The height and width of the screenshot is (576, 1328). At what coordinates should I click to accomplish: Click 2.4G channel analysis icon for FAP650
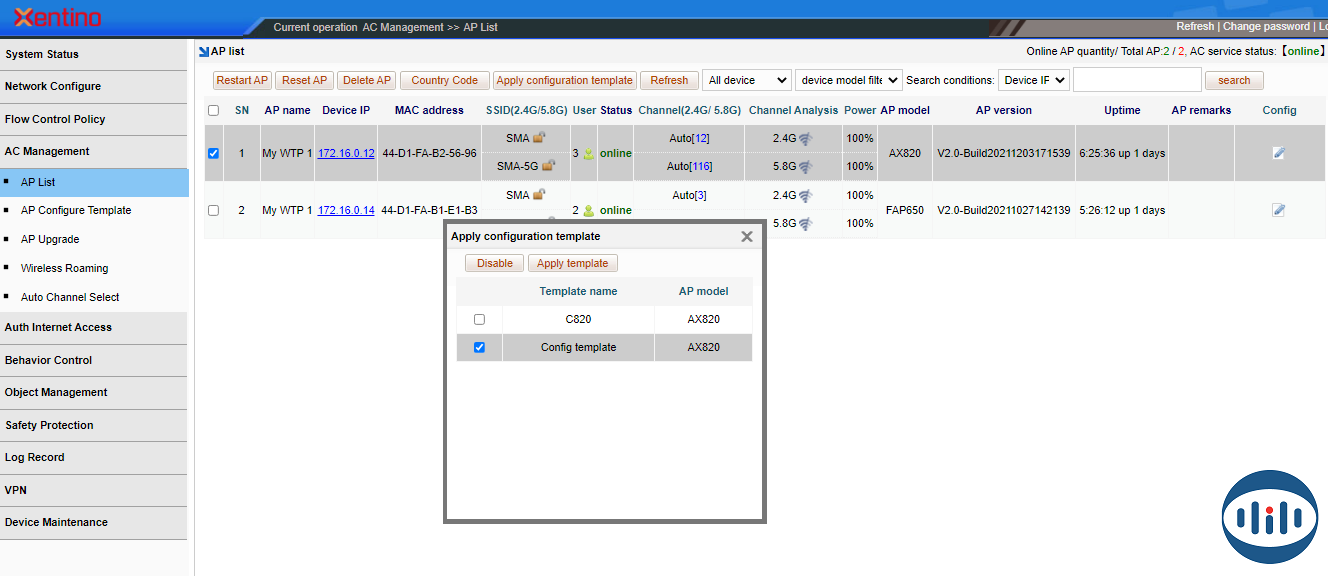(805, 196)
